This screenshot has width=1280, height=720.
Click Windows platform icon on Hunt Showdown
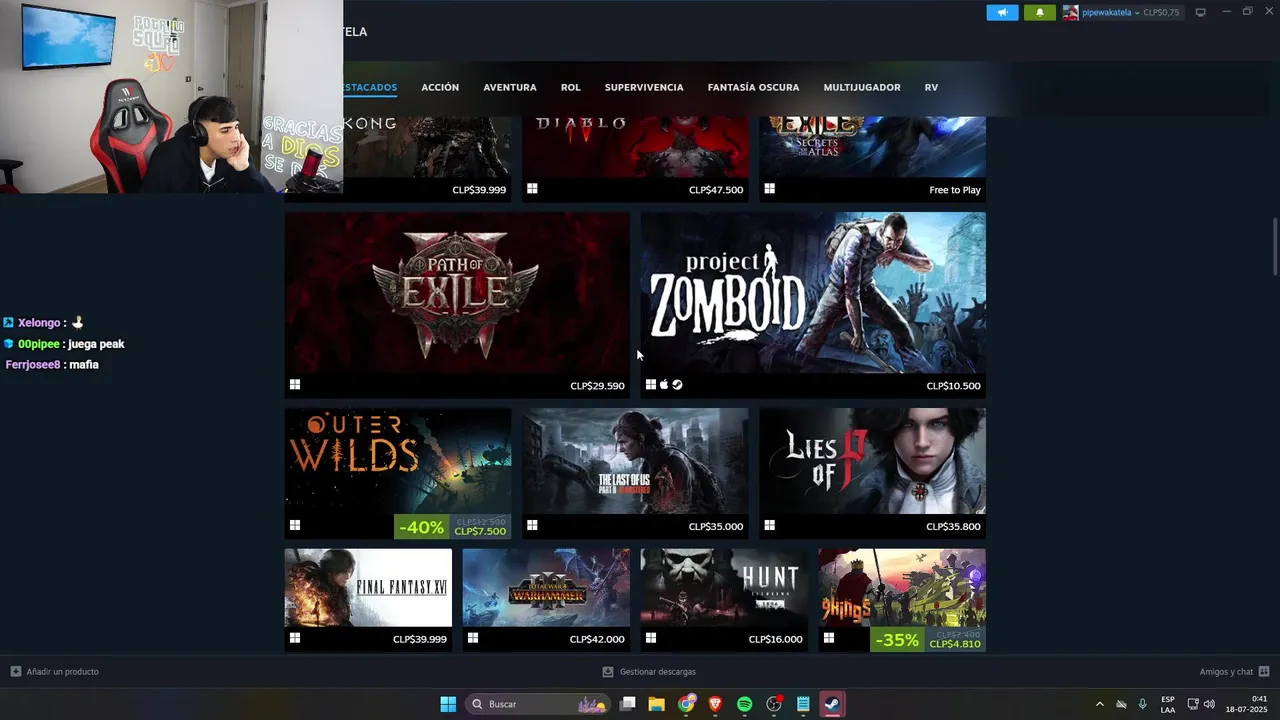click(651, 638)
